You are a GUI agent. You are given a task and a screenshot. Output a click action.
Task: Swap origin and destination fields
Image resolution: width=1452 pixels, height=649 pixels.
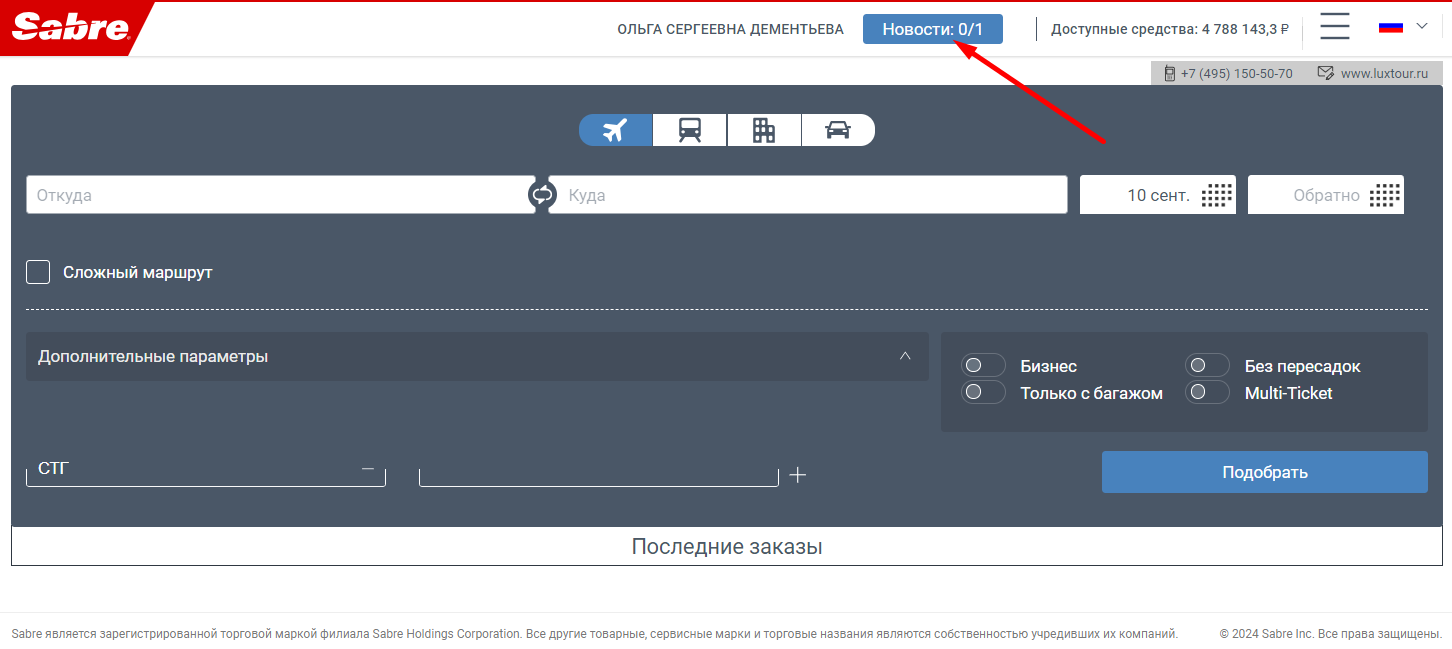542,195
